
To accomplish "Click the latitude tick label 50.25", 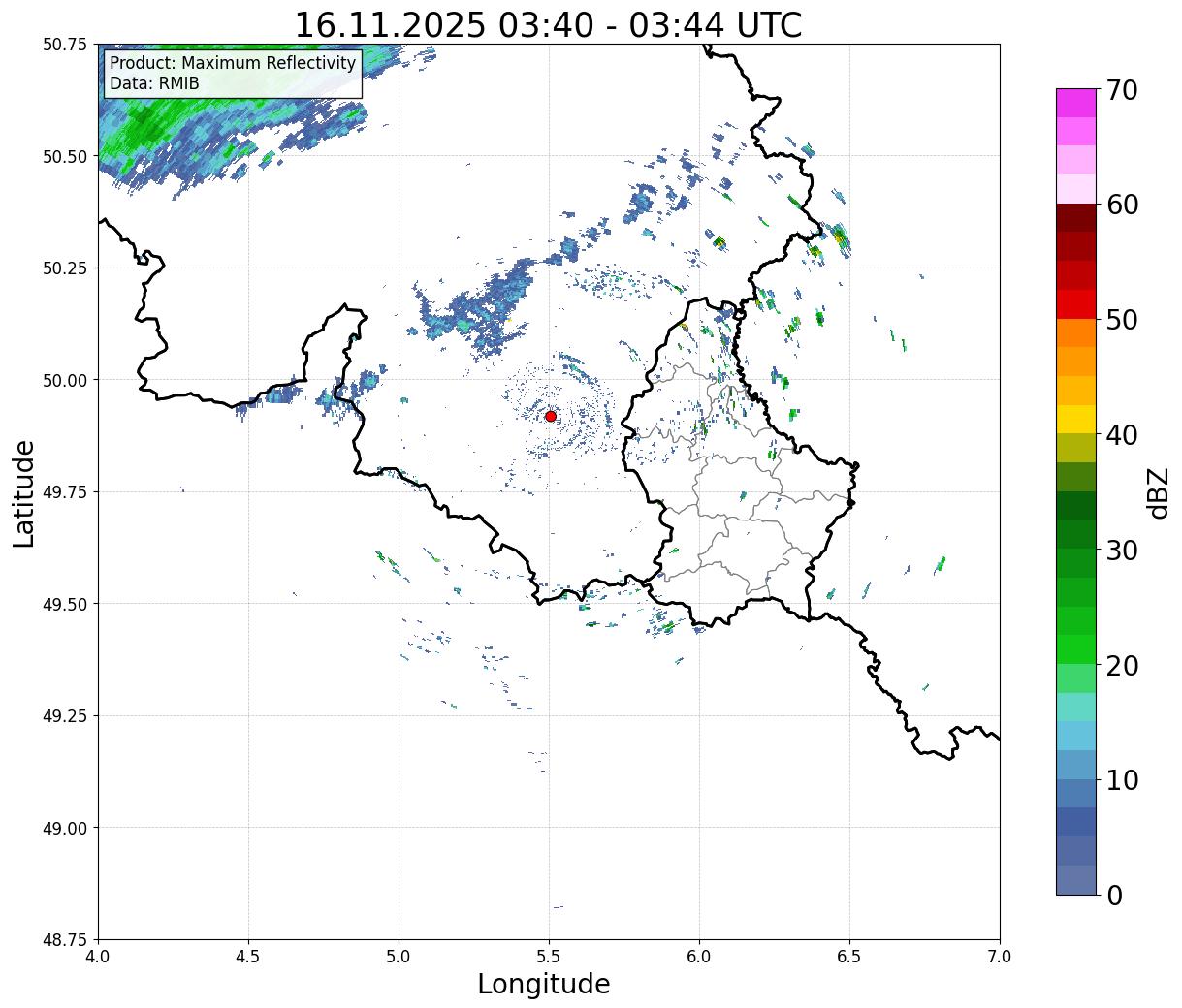I will point(65,268).
